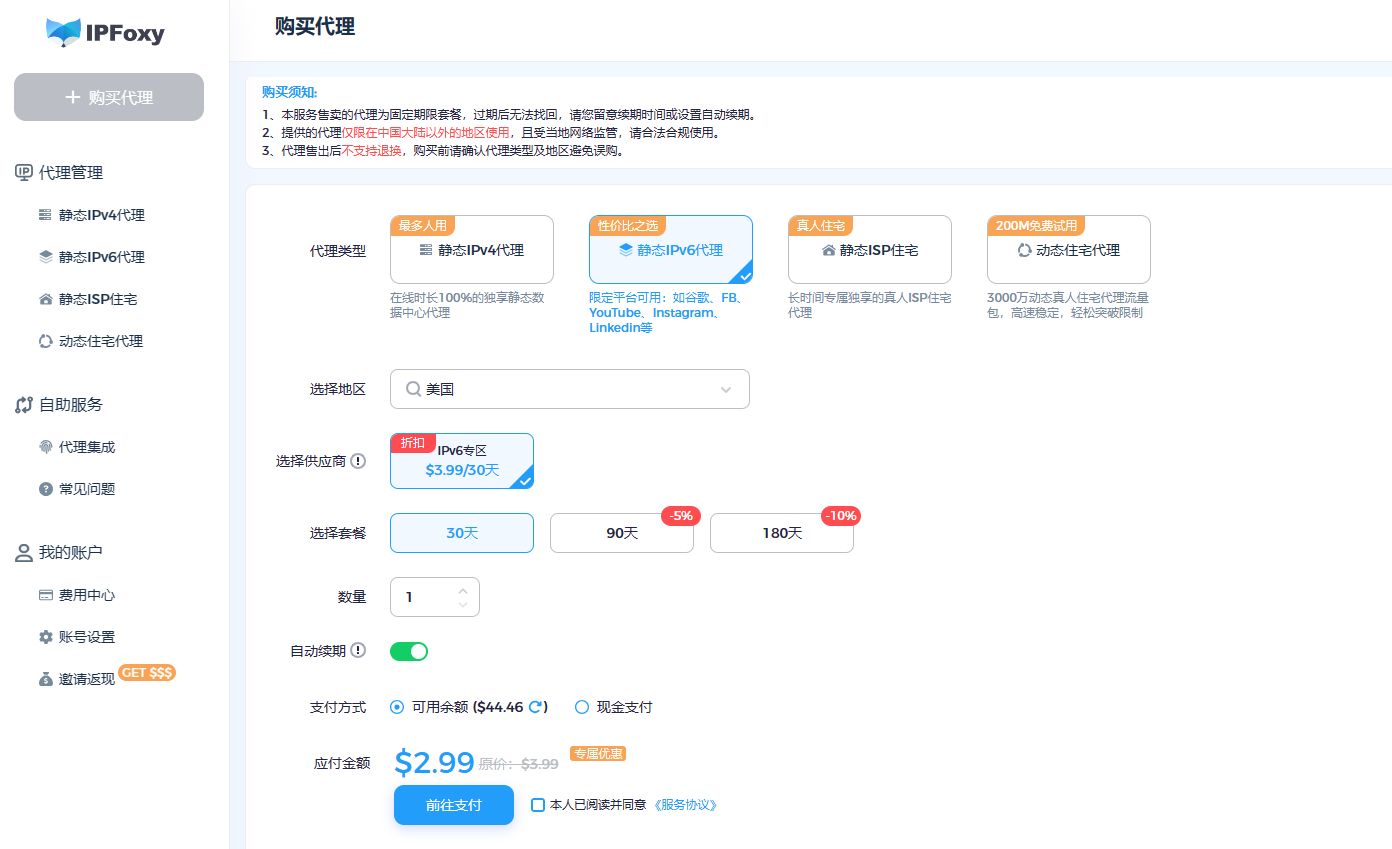Toggle the 自动续期 switch
This screenshot has width=1392, height=849.
409,651
